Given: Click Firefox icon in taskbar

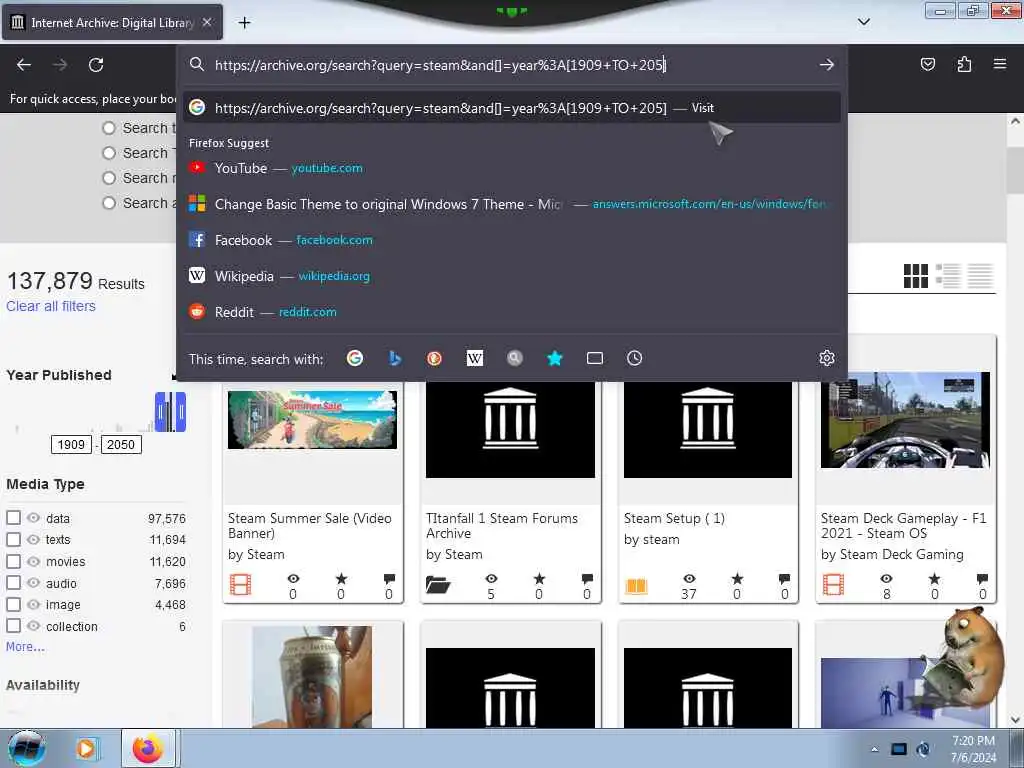Looking at the screenshot, I should [148, 748].
